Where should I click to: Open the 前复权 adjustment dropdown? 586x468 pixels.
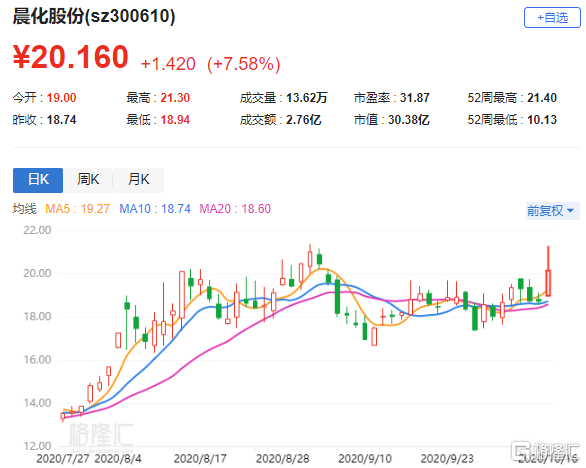click(552, 211)
